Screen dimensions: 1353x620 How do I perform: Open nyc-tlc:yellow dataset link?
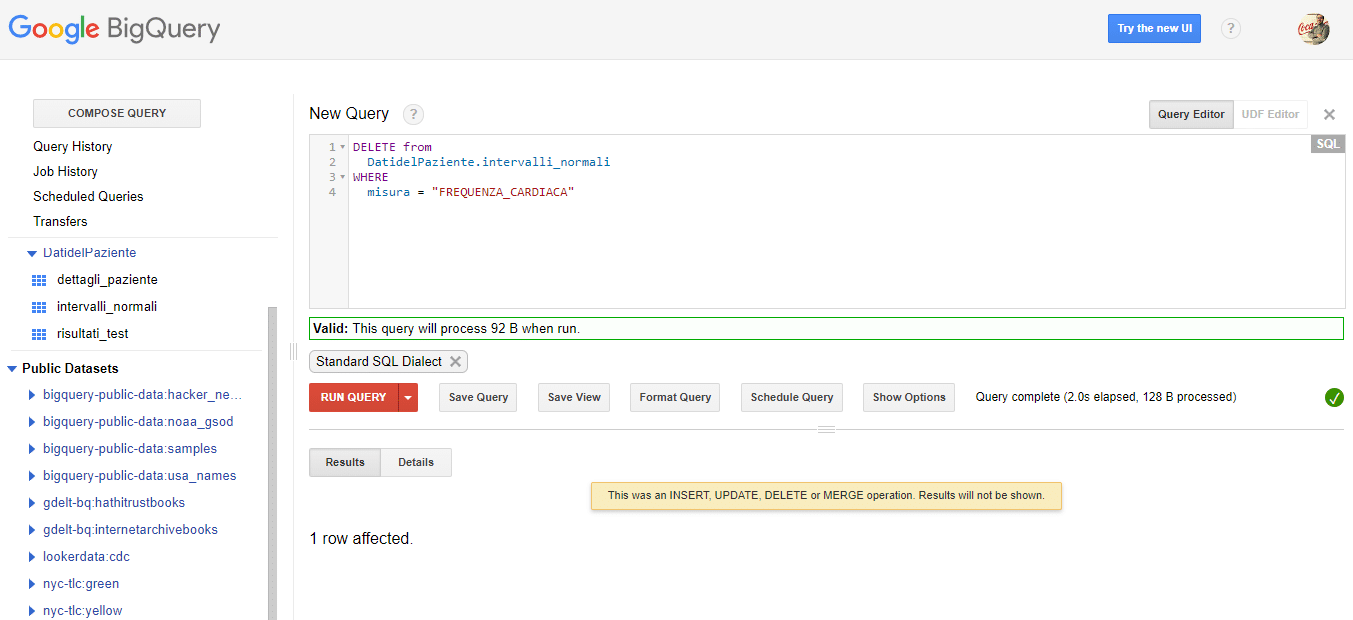coord(83,611)
